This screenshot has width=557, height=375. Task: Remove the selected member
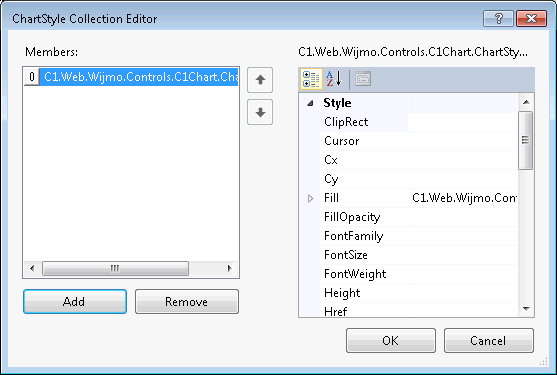(187, 301)
